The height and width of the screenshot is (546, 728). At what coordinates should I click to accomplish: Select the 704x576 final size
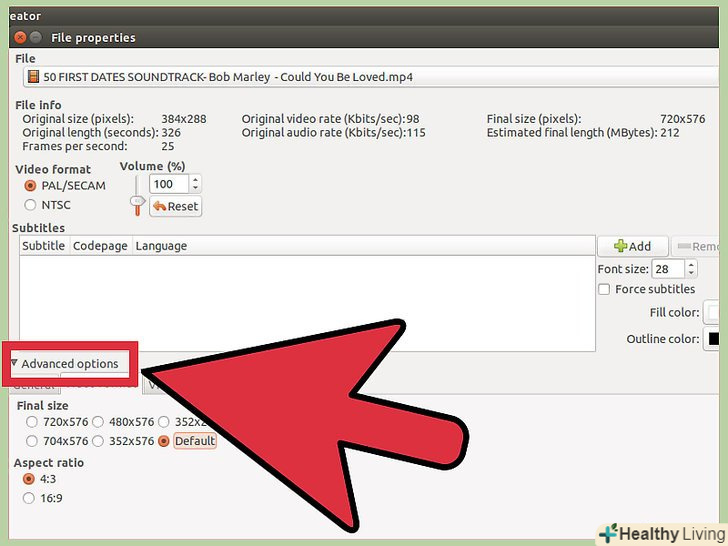coord(32,441)
